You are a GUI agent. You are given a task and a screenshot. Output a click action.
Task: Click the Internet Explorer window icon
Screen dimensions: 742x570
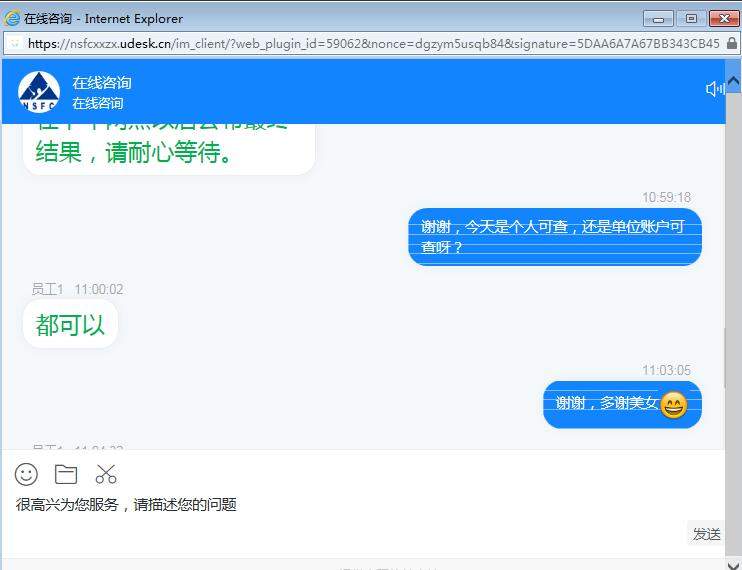(12, 18)
